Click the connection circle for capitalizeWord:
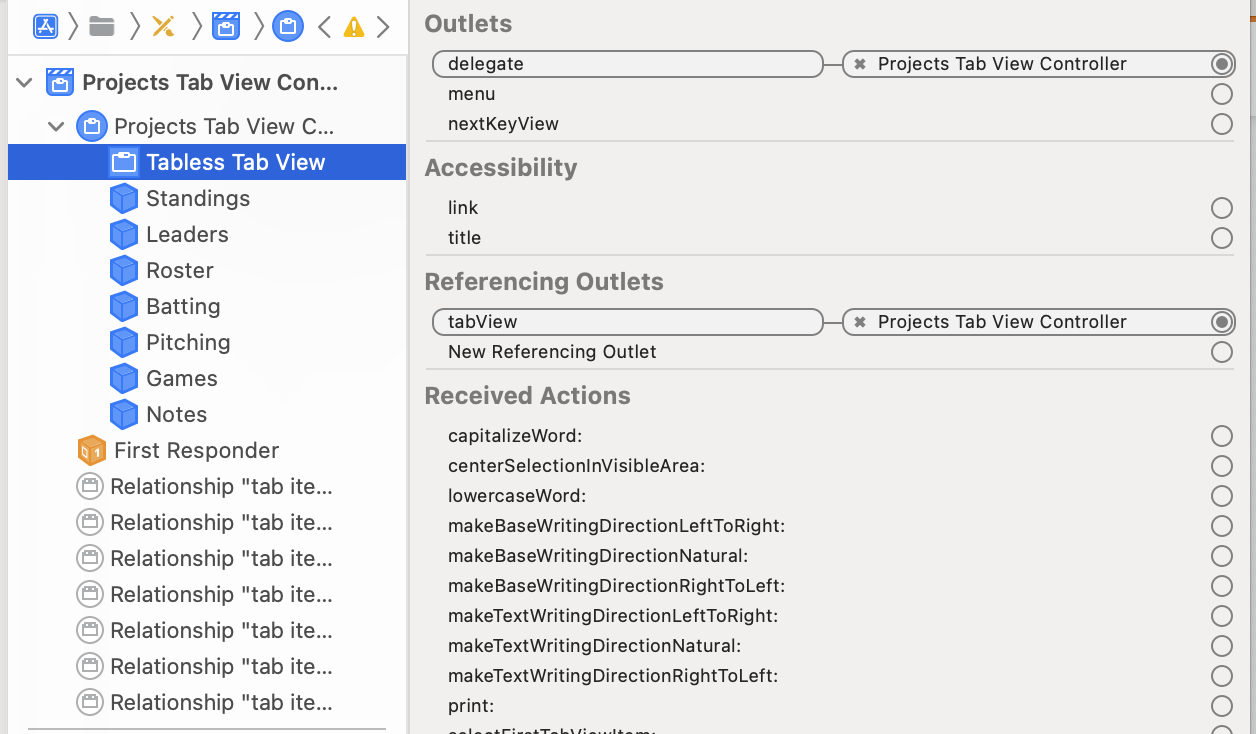 click(x=1221, y=436)
